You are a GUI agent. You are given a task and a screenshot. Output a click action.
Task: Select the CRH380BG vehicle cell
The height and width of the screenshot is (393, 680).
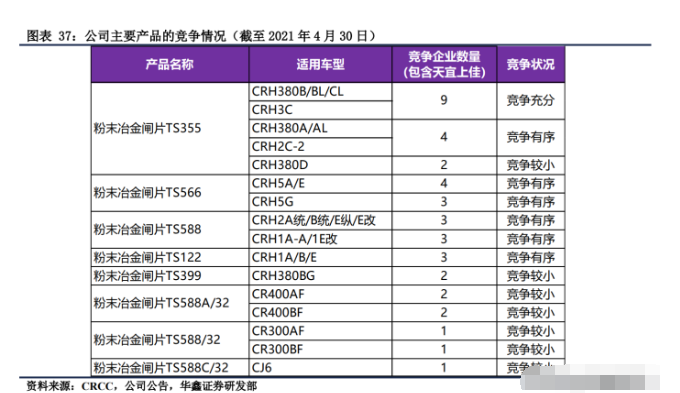[x=320, y=276]
